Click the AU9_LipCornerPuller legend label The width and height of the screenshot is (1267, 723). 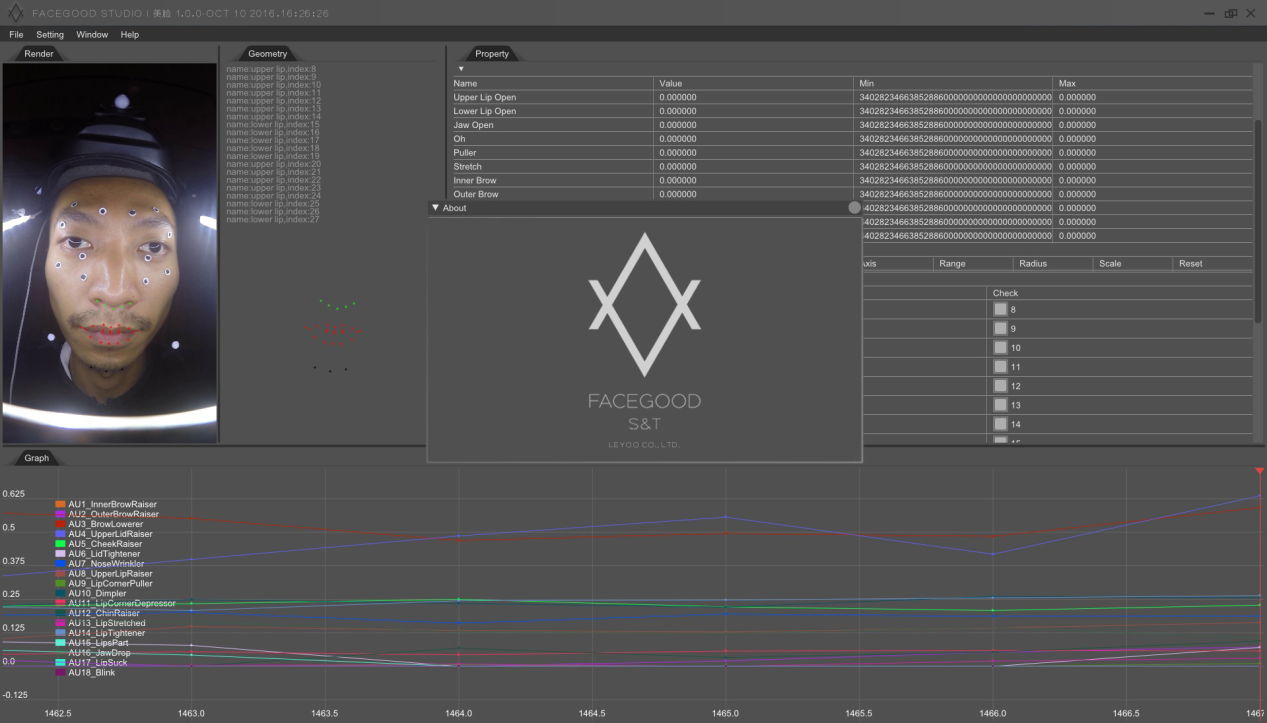pos(110,584)
